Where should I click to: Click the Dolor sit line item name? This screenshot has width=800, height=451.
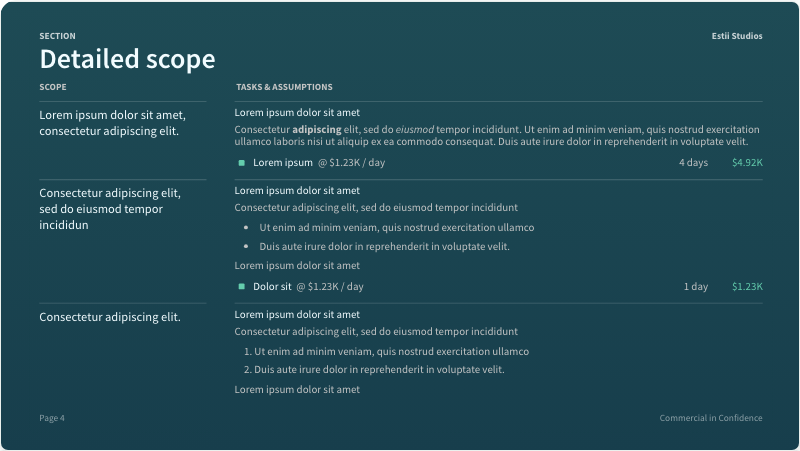272,287
